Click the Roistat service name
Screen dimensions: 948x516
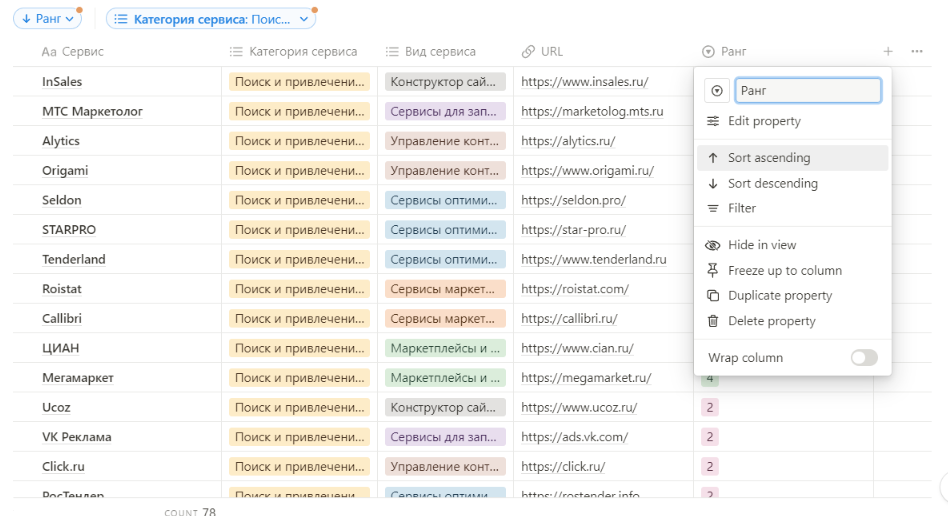62,289
